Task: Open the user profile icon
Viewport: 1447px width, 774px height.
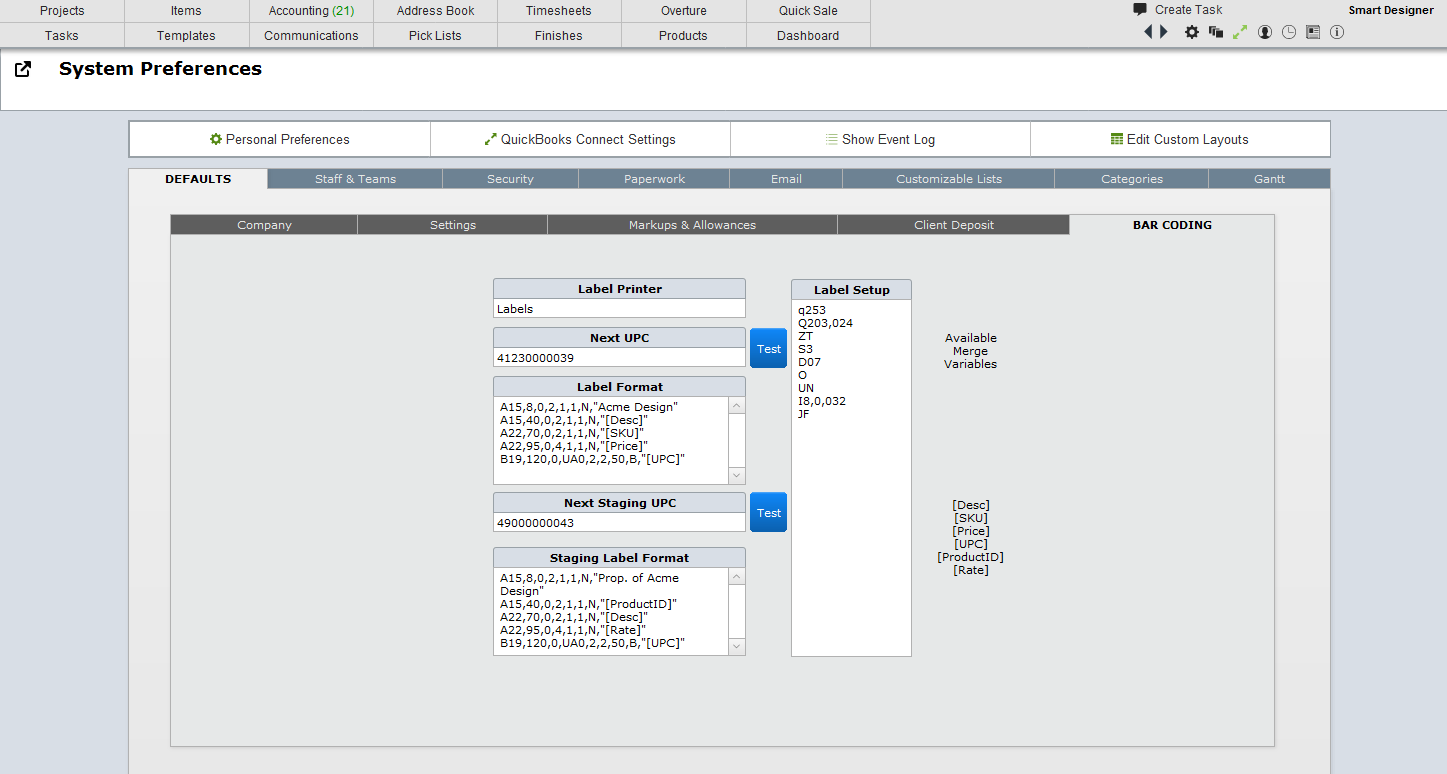Action: point(1265,32)
